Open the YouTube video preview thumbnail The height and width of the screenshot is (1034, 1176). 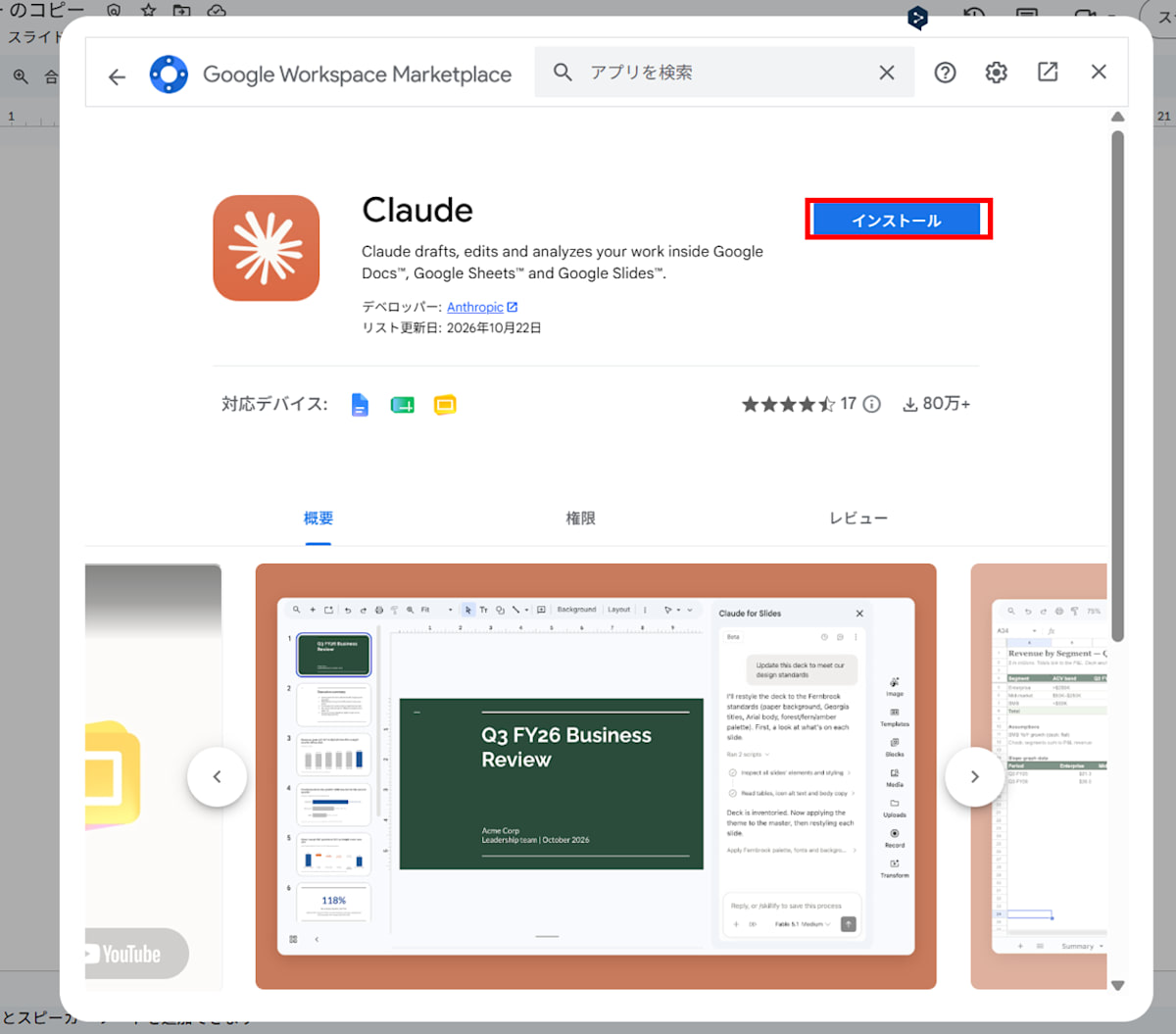153,776
